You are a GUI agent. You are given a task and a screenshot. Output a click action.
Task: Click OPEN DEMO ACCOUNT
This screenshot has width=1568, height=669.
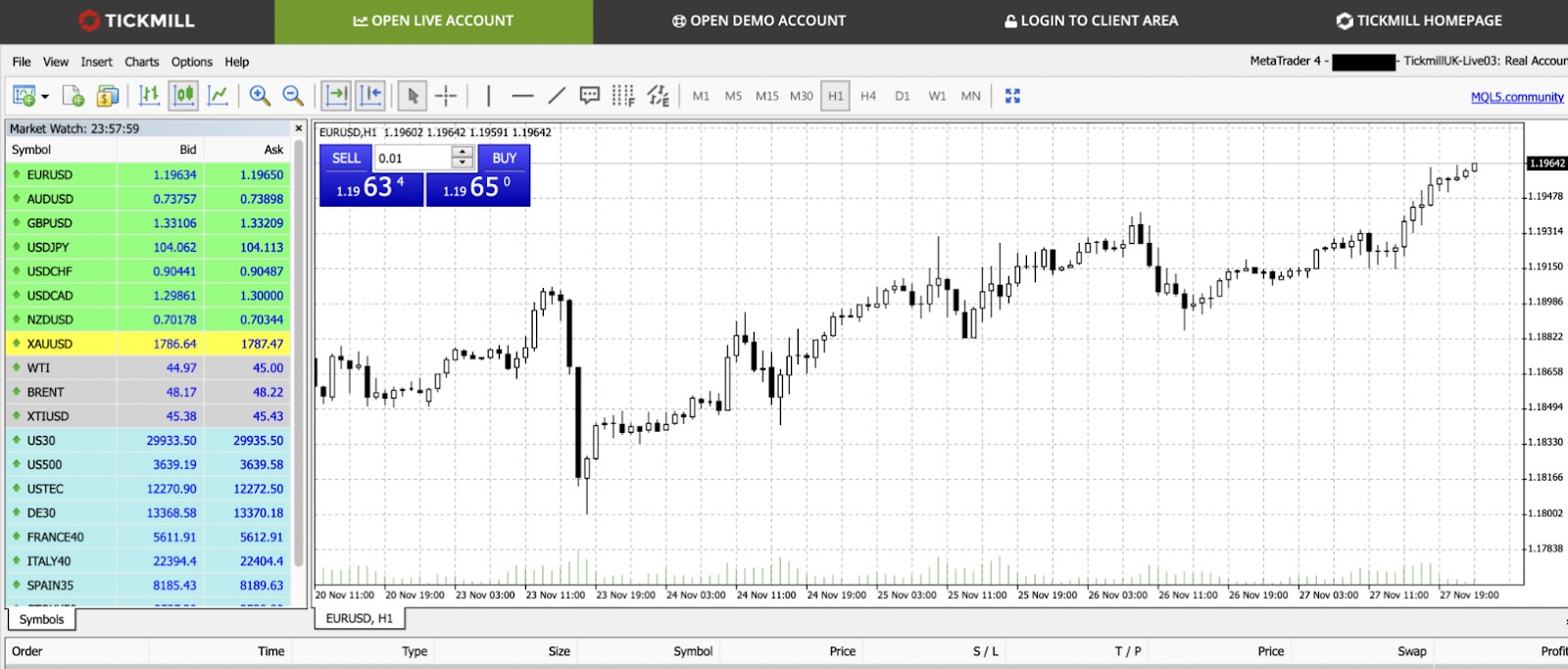[x=759, y=21]
